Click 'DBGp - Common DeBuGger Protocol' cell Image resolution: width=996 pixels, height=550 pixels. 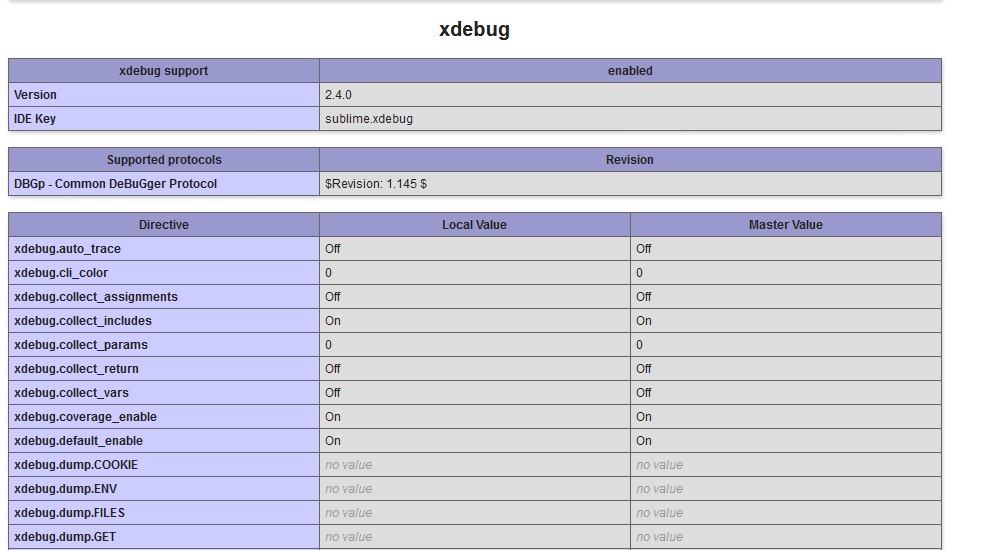click(x=115, y=184)
